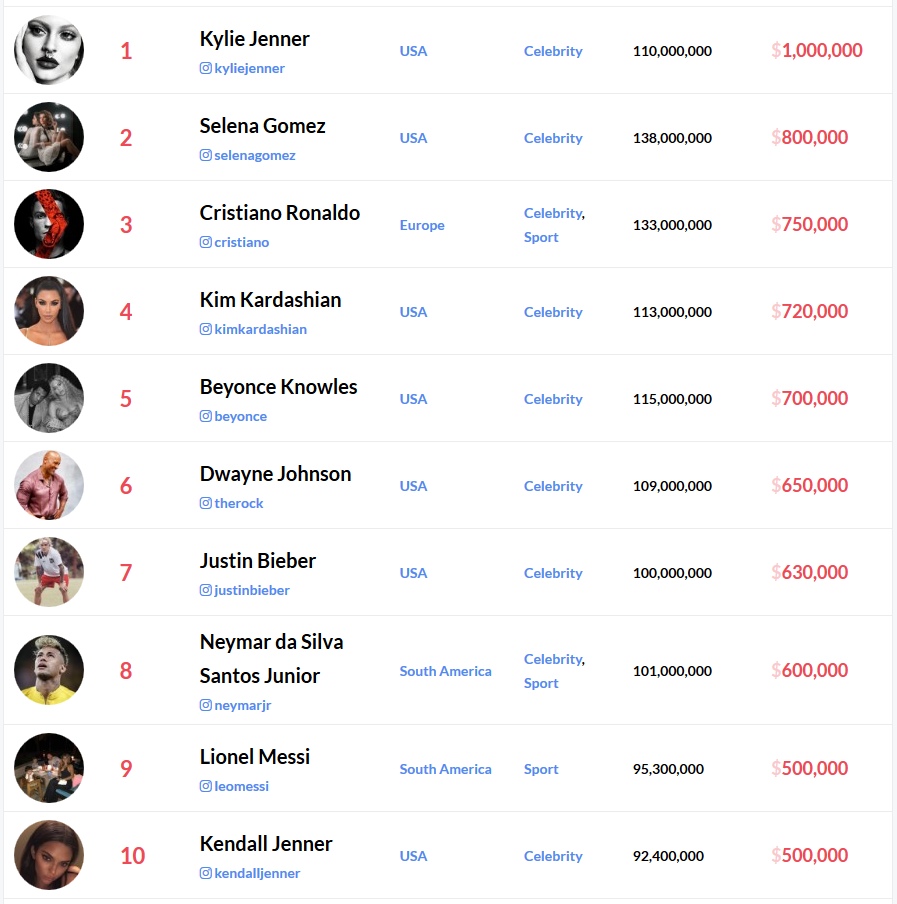
Task: Click Instagram icon beside kyliejenner handle
Action: [x=205, y=68]
